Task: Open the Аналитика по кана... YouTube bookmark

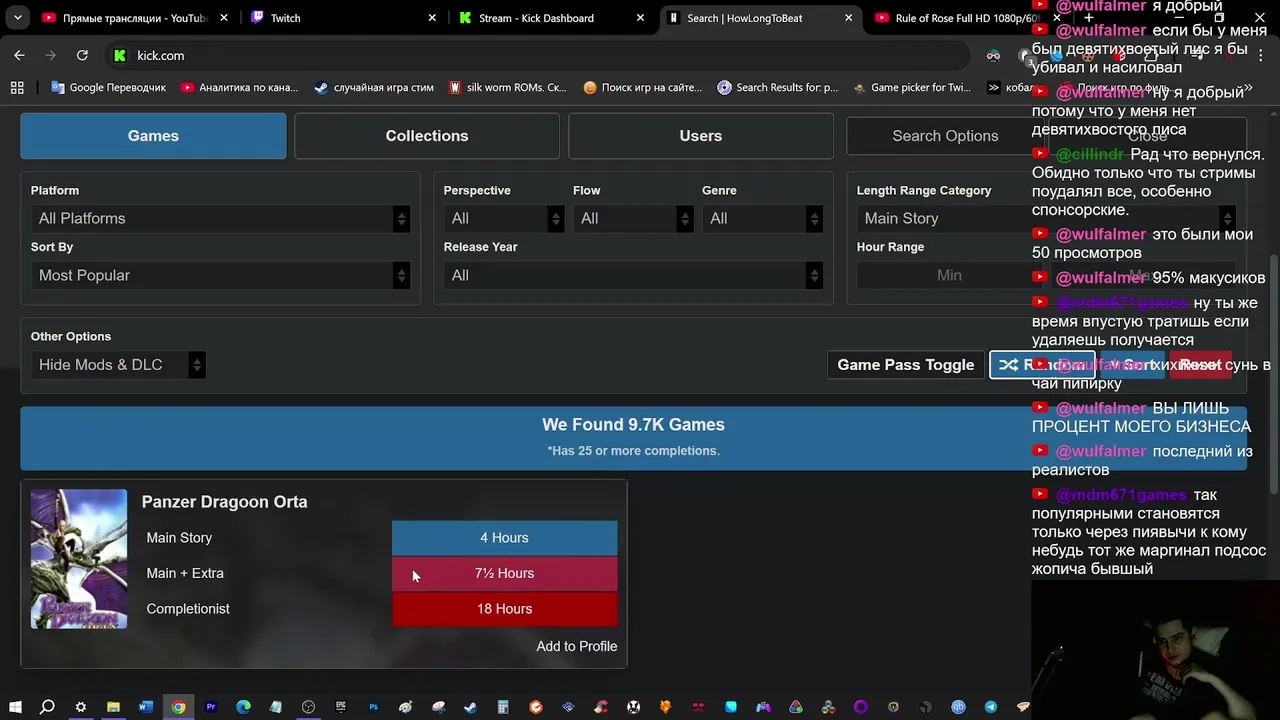Action: click(x=240, y=87)
